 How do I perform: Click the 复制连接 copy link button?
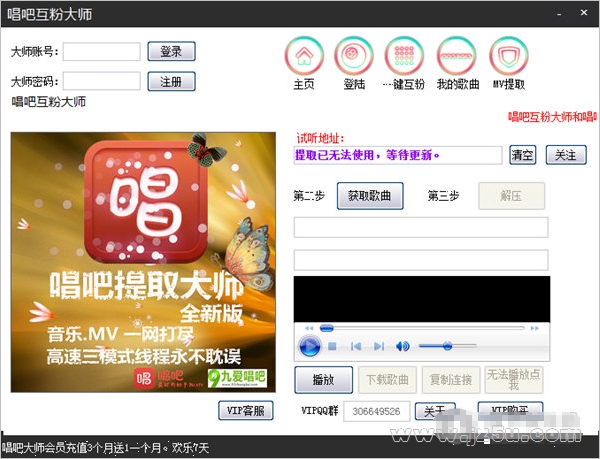451,380
